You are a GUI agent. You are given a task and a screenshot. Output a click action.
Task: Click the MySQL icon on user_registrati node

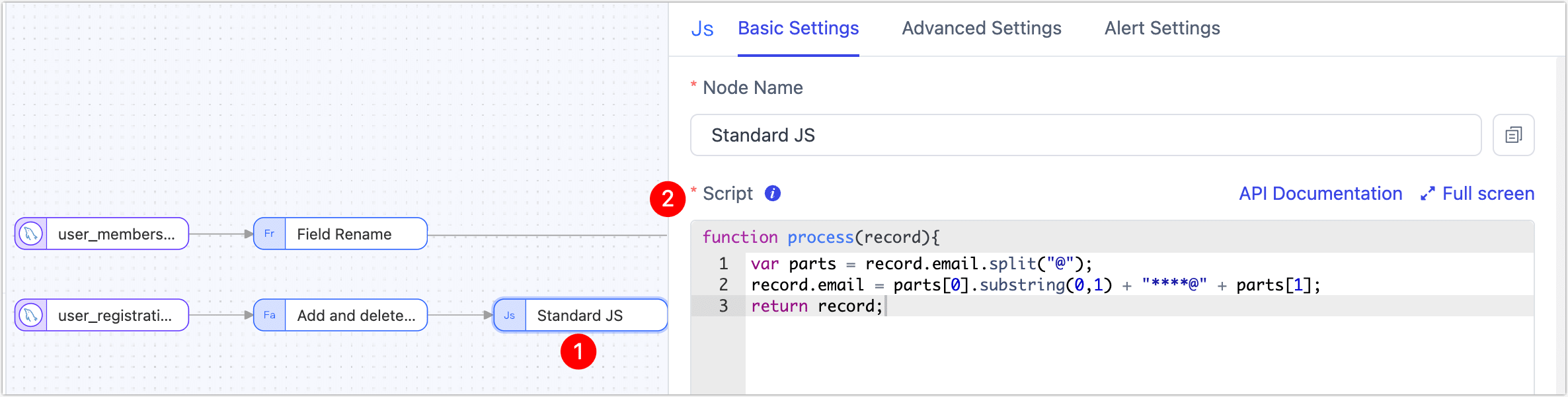tap(31, 315)
